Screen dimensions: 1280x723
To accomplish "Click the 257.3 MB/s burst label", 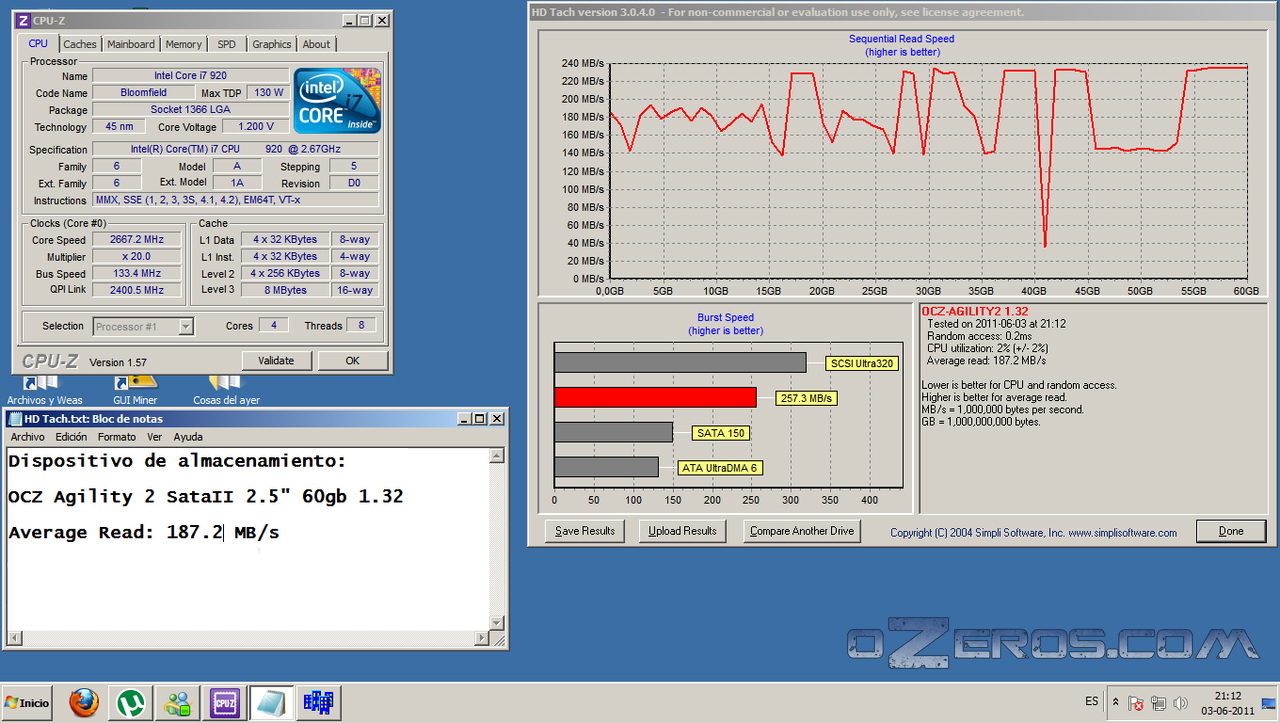I will (x=807, y=399).
